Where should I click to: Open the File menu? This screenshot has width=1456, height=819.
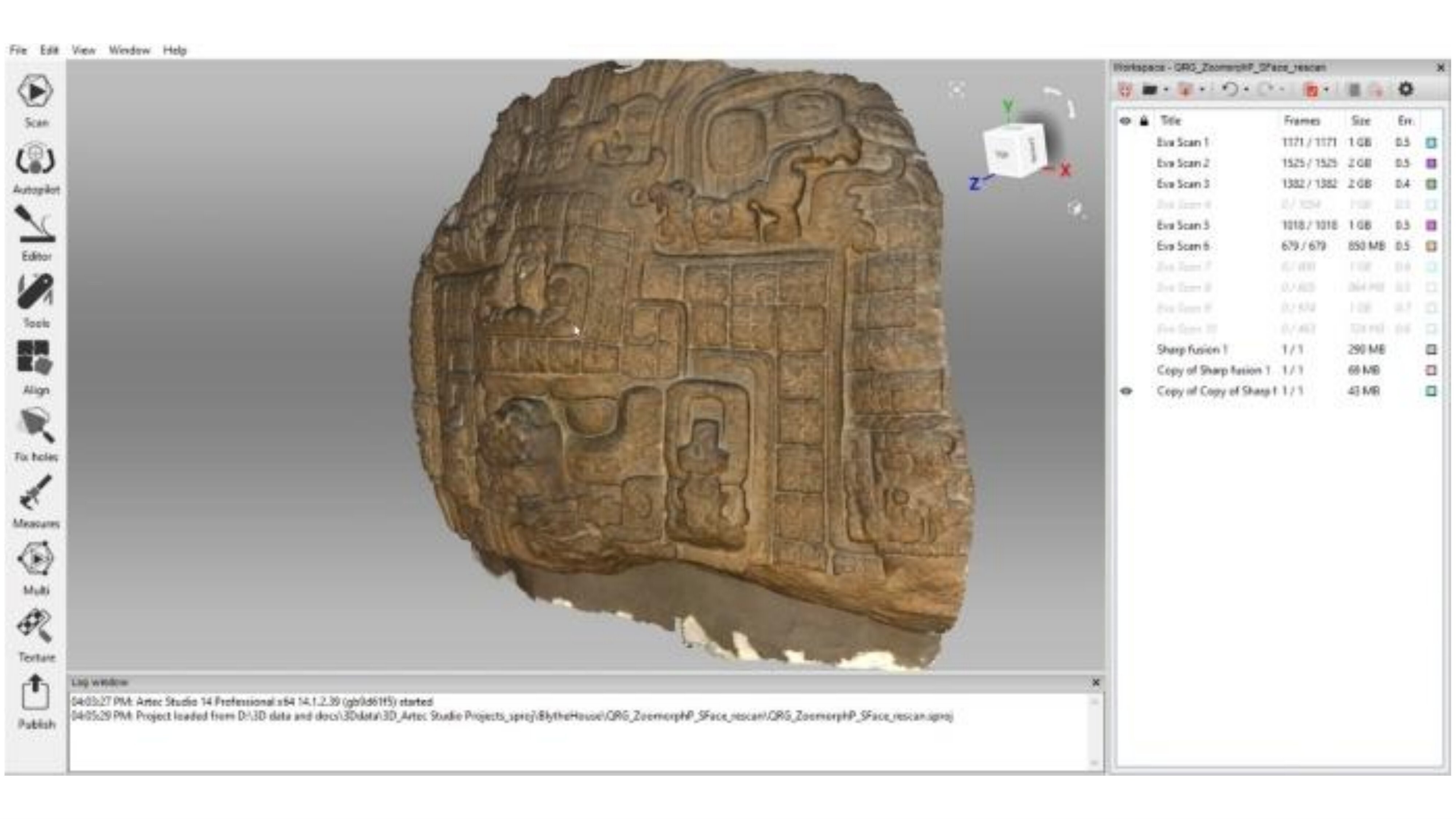point(18,50)
